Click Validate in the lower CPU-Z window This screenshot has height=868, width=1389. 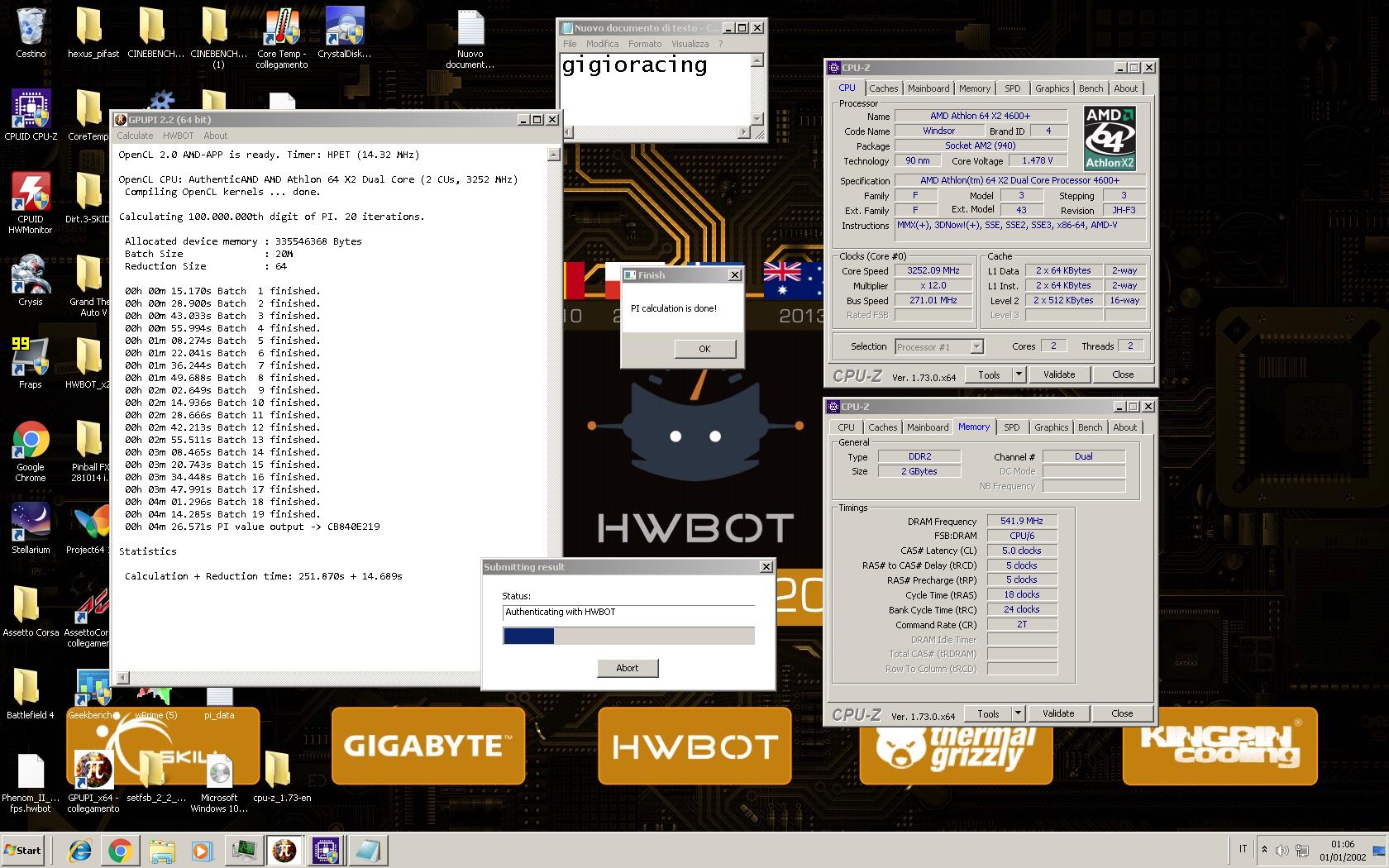click(x=1058, y=713)
